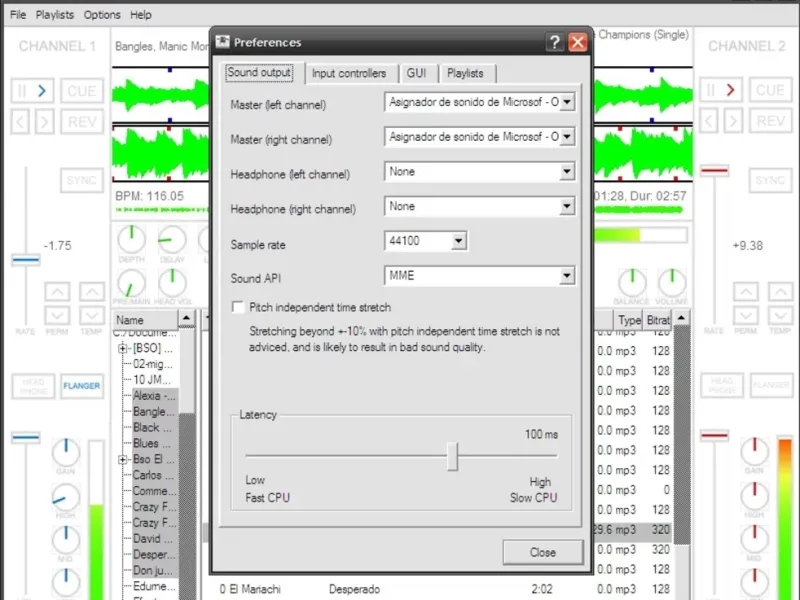Click Channel 1 HIGH knob
Image resolution: width=800 pixels, height=600 pixels.
pyautogui.click(x=66, y=497)
